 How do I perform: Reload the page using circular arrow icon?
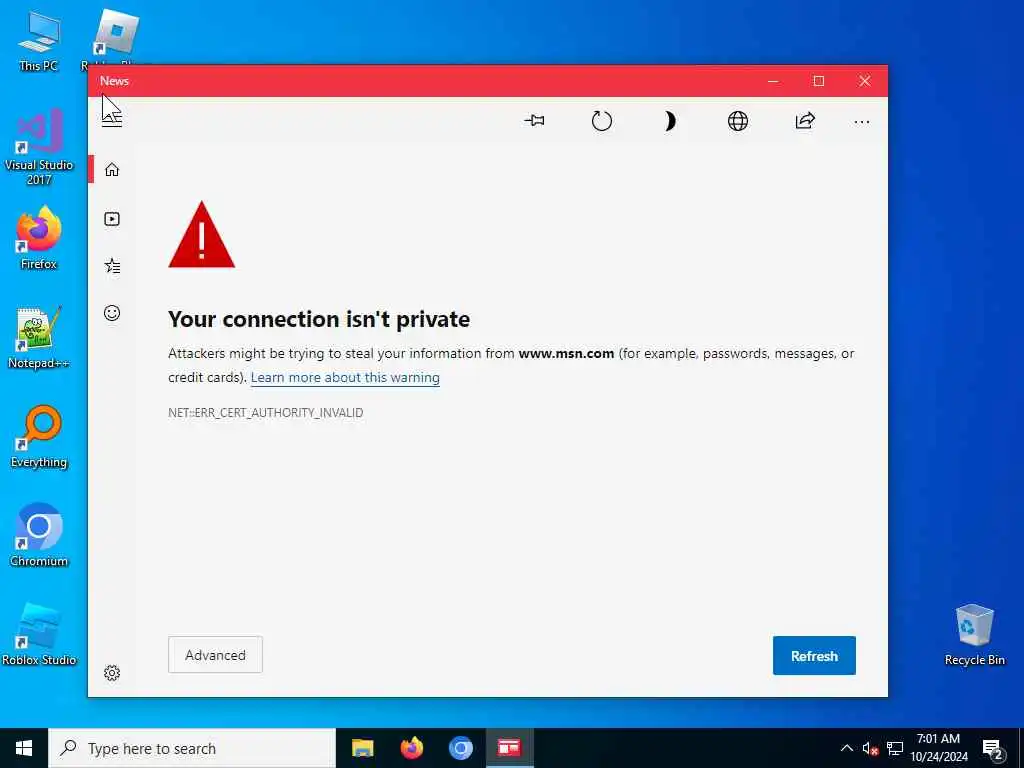point(601,121)
